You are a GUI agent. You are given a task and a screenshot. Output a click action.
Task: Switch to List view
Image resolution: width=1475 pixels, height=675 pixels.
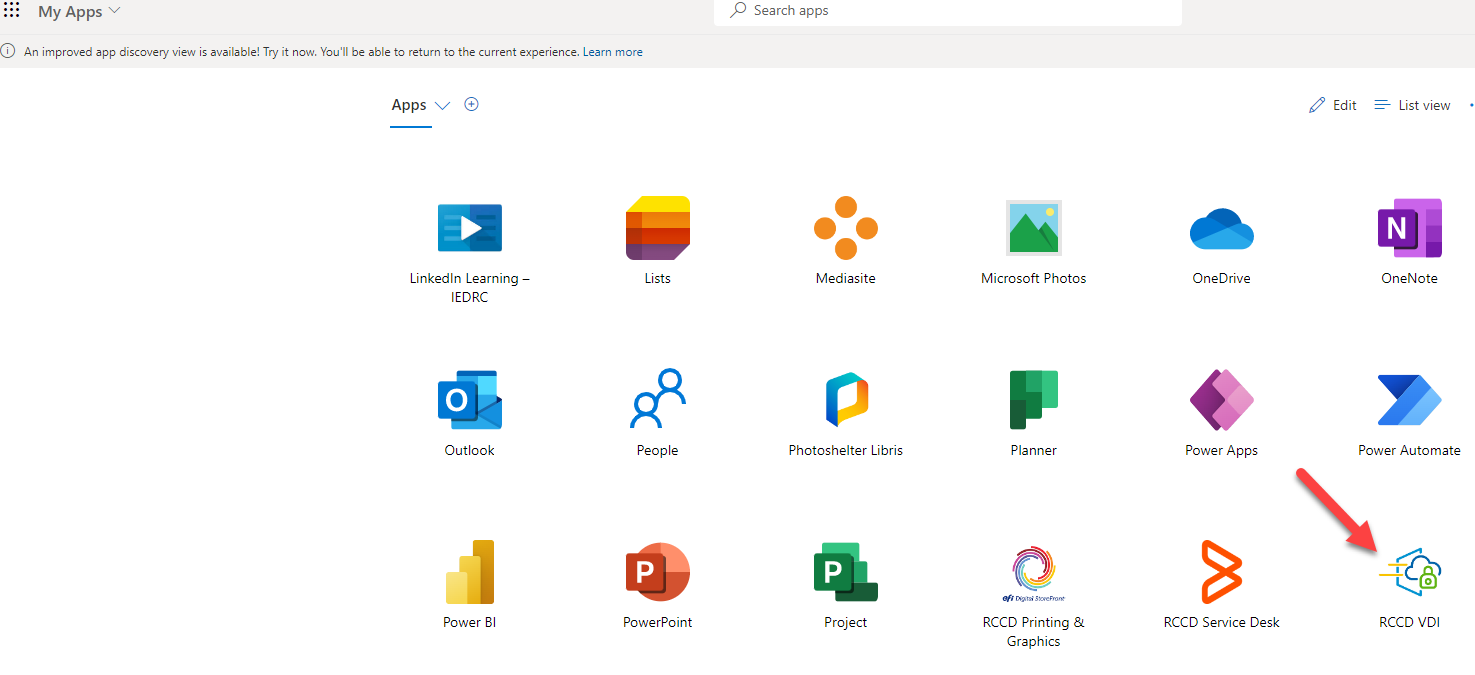pyautogui.click(x=1412, y=105)
